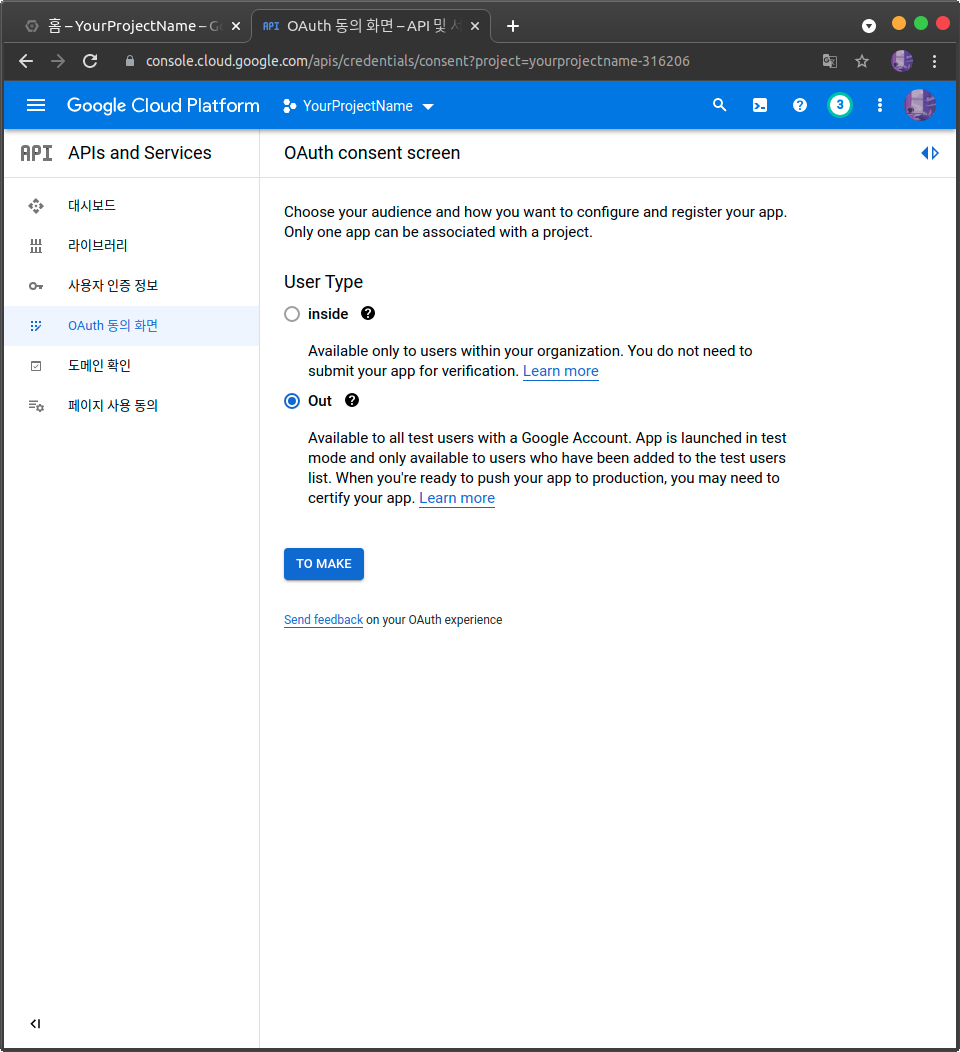Screen dimensions: 960x1052
Task: Collapse the sidebar with bottom arrow icon
Action: point(36,1024)
